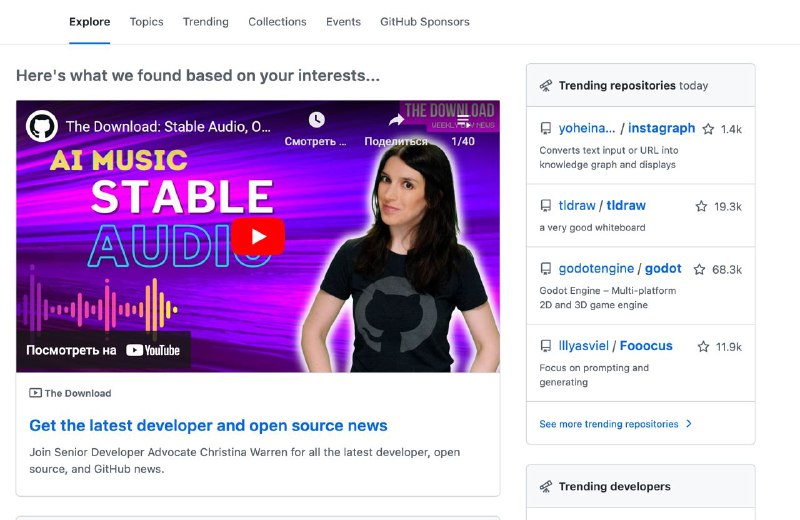Click the repo icon beside lllyasviel
800x520 pixels.
(x=545, y=346)
